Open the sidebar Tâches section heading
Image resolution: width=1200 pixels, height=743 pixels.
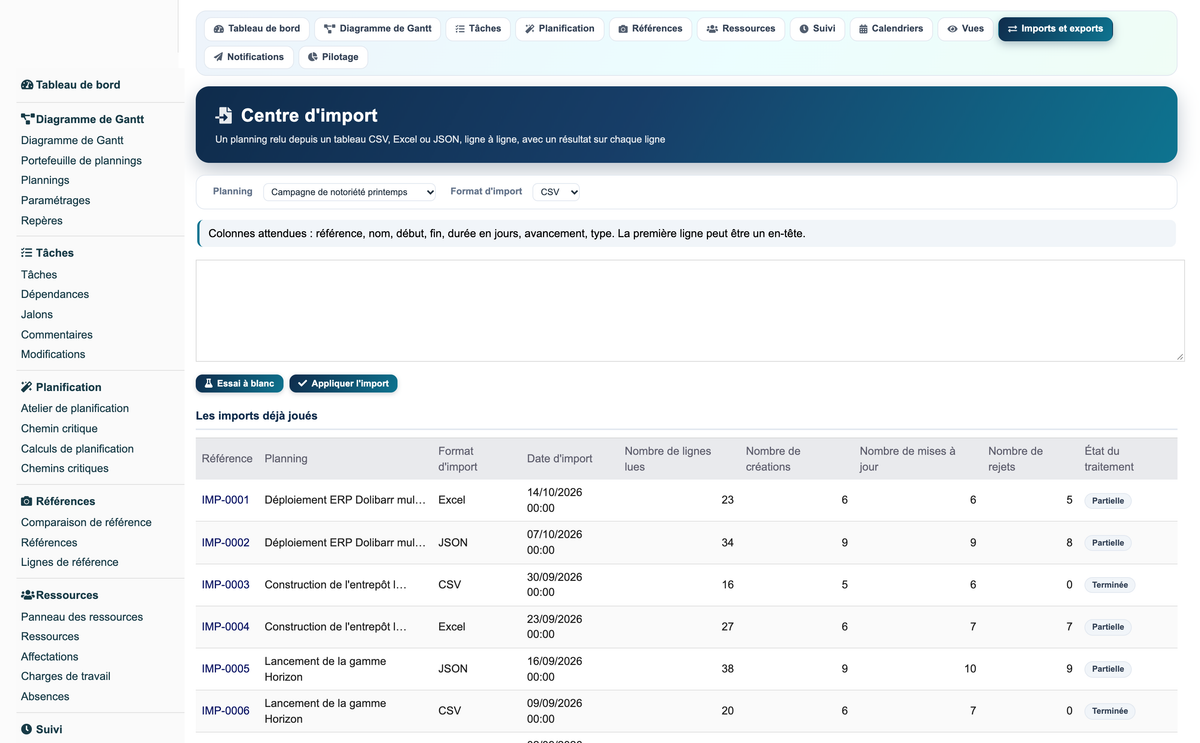[x=47, y=253]
